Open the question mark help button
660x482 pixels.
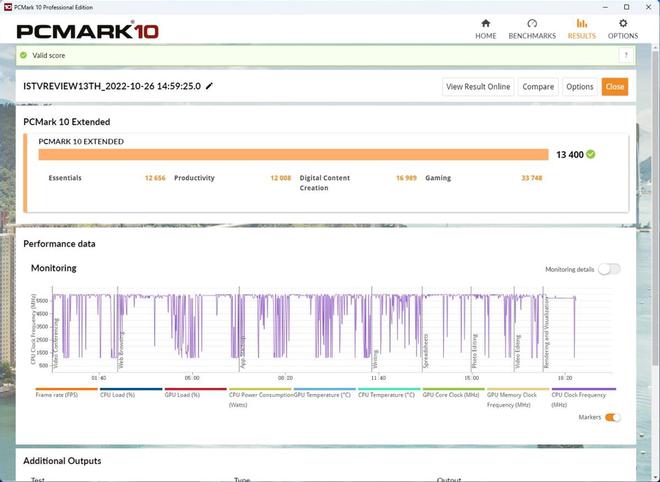point(626,55)
